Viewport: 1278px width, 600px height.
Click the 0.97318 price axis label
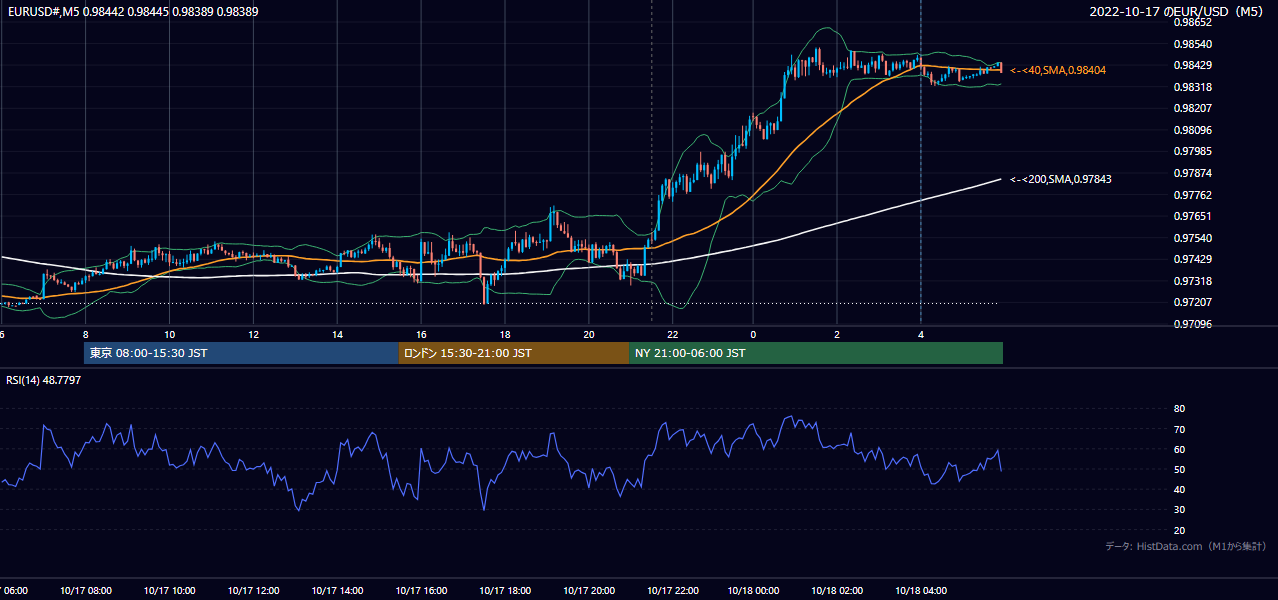tap(1192, 281)
